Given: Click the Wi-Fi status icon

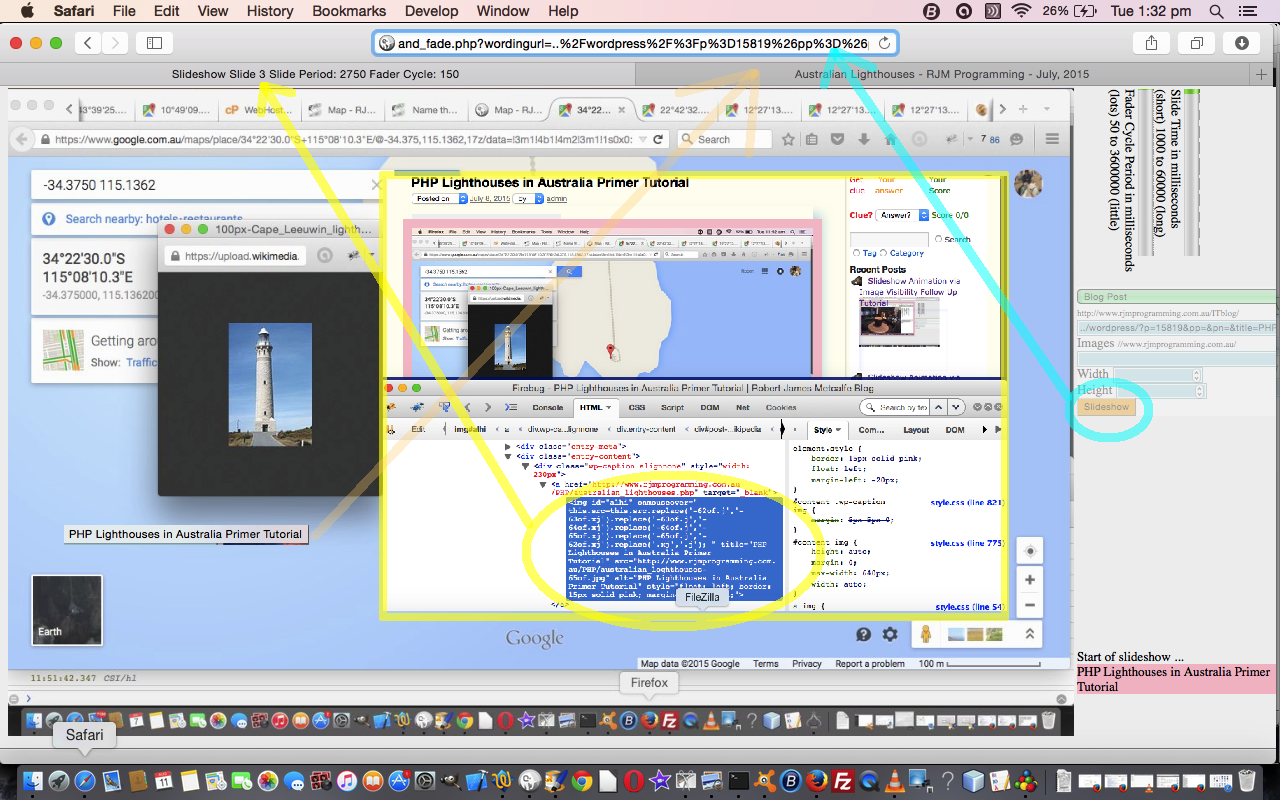Looking at the screenshot, I should pos(1020,11).
